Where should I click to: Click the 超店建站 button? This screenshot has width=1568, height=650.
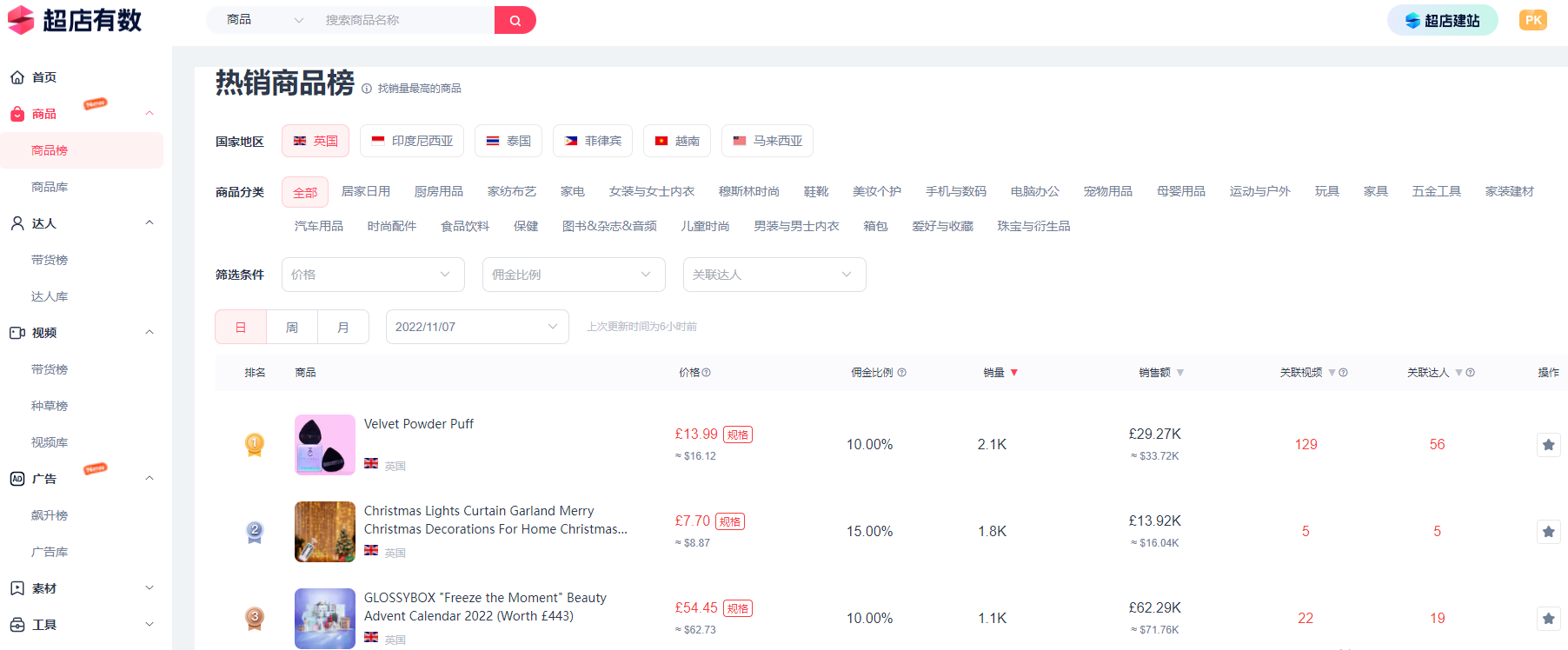click(x=1443, y=20)
